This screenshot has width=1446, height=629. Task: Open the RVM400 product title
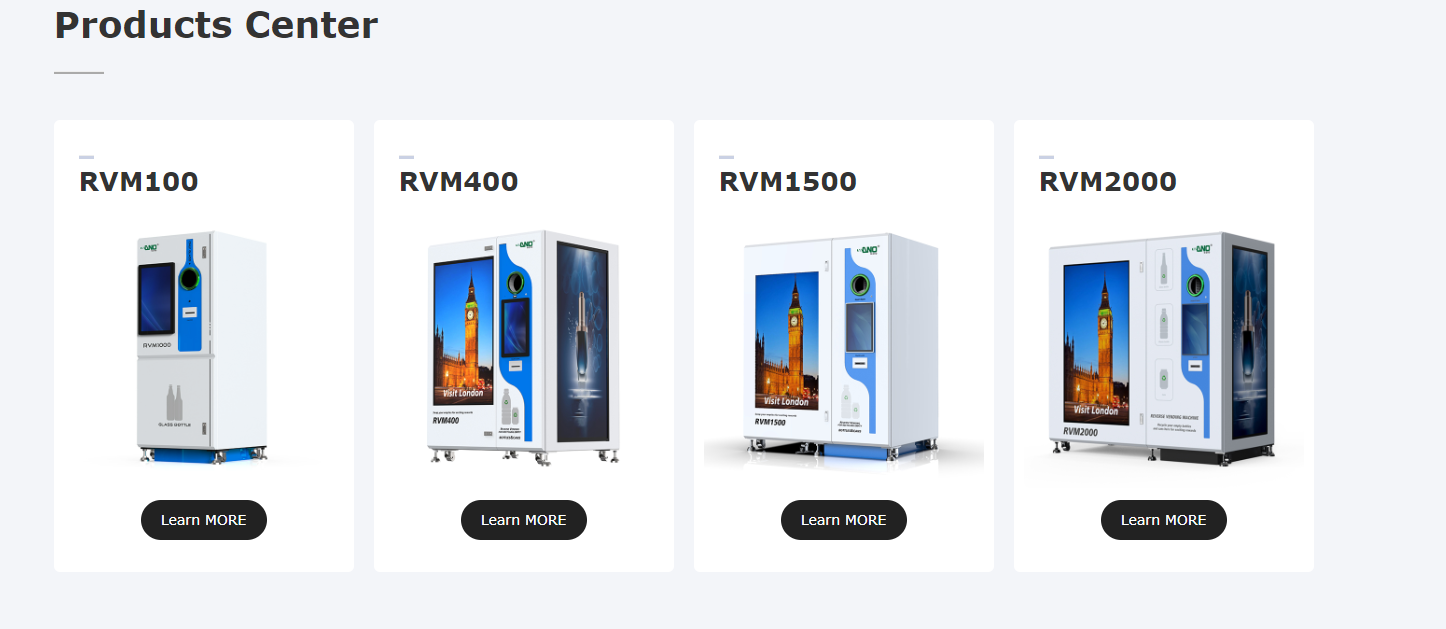click(x=459, y=182)
